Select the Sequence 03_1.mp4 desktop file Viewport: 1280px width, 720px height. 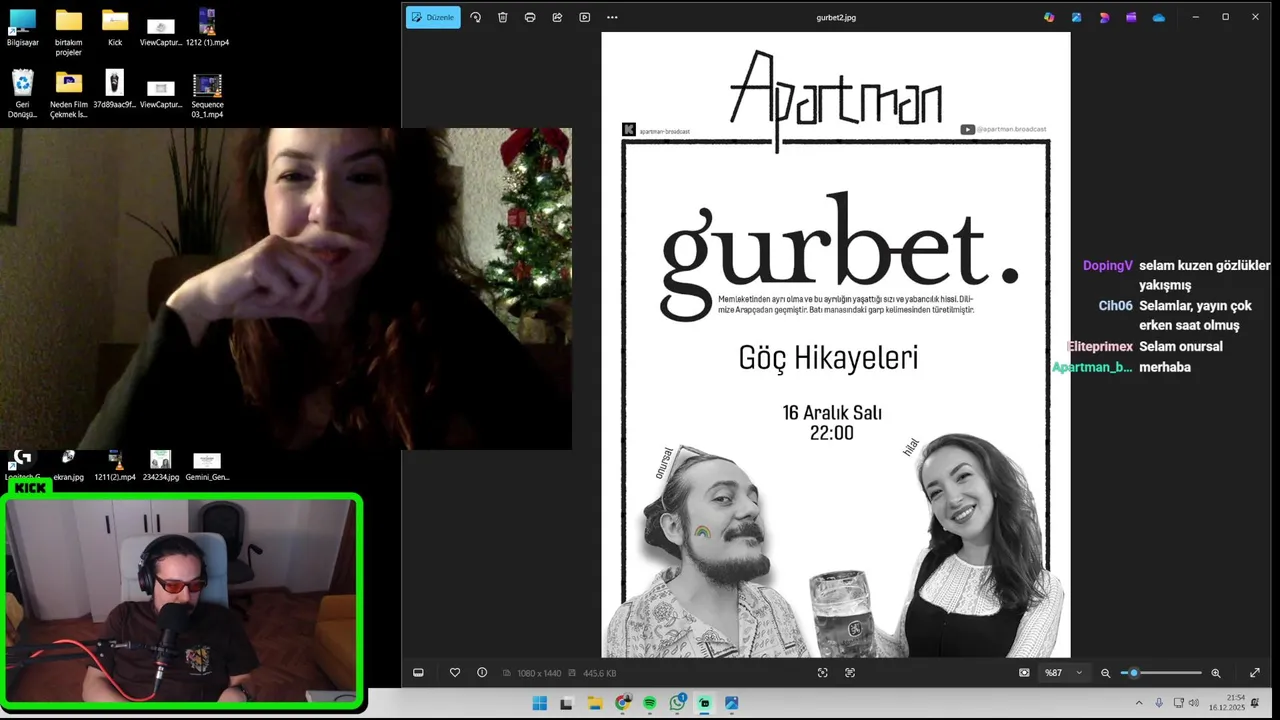click(207, 94)
